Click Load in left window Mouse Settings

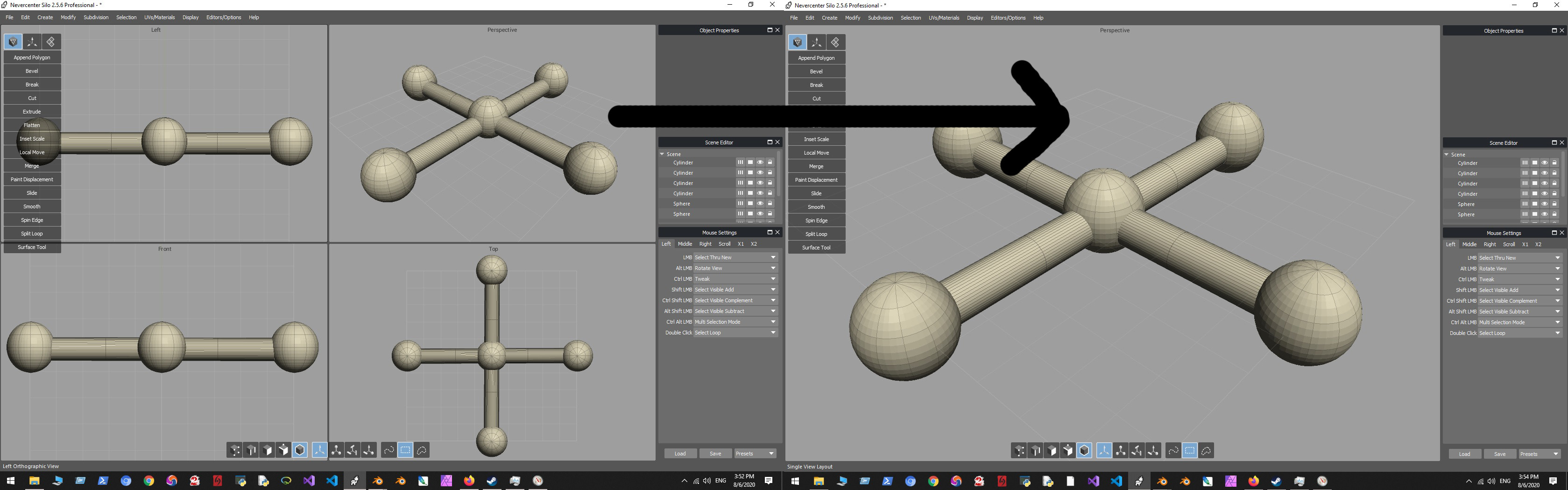pos(680,454)
